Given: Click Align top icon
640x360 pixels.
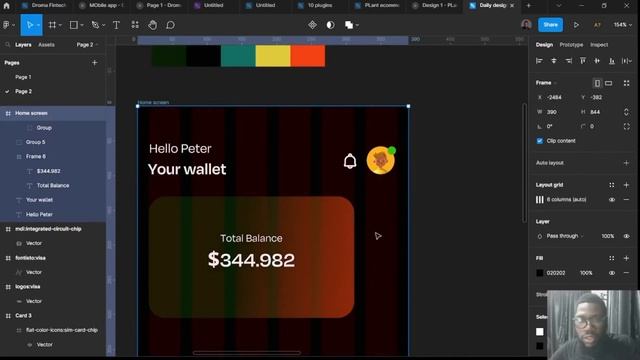Looking at the screenshot, I should tap(583, 61).
